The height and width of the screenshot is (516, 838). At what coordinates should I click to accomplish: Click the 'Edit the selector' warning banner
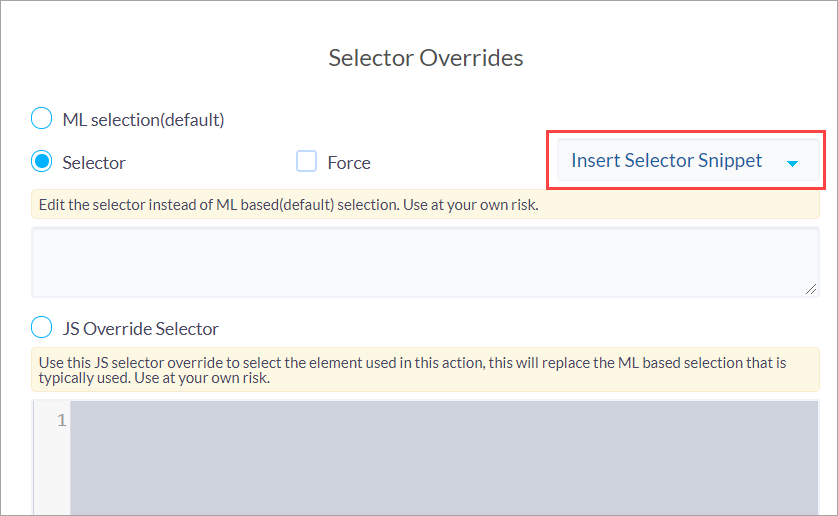point(425,205)
